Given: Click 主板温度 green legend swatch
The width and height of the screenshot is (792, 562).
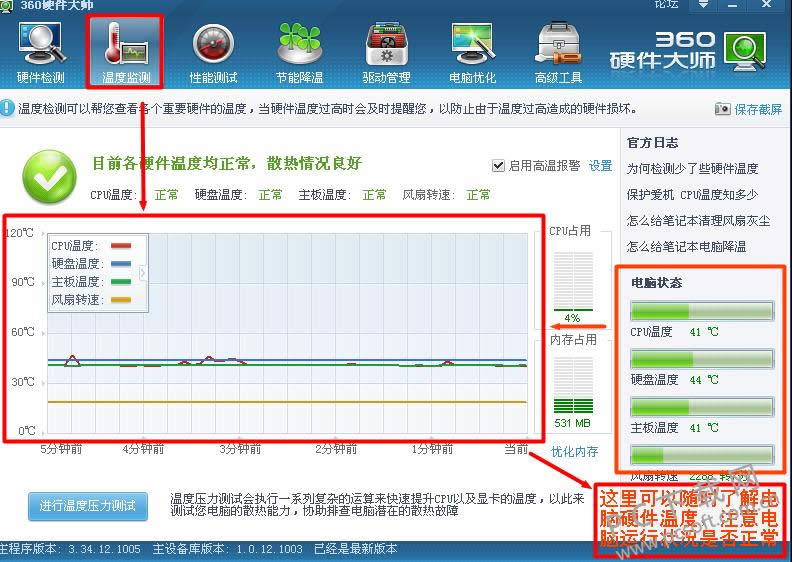Looking at the screenshot, I should pyautogui.click(x=121, y=282).
